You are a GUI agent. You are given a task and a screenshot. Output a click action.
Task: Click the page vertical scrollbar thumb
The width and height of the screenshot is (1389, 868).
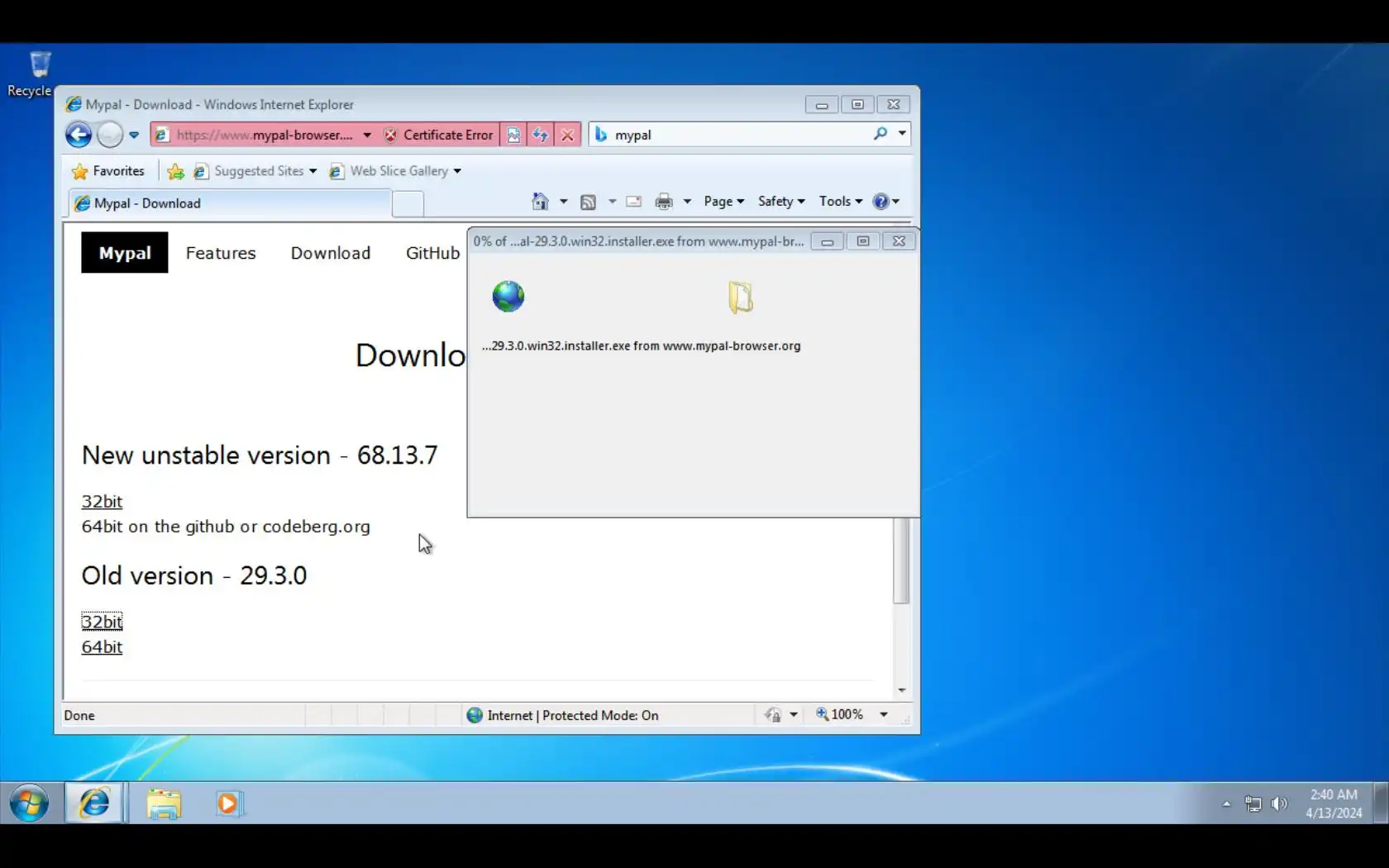coord(901,560)
